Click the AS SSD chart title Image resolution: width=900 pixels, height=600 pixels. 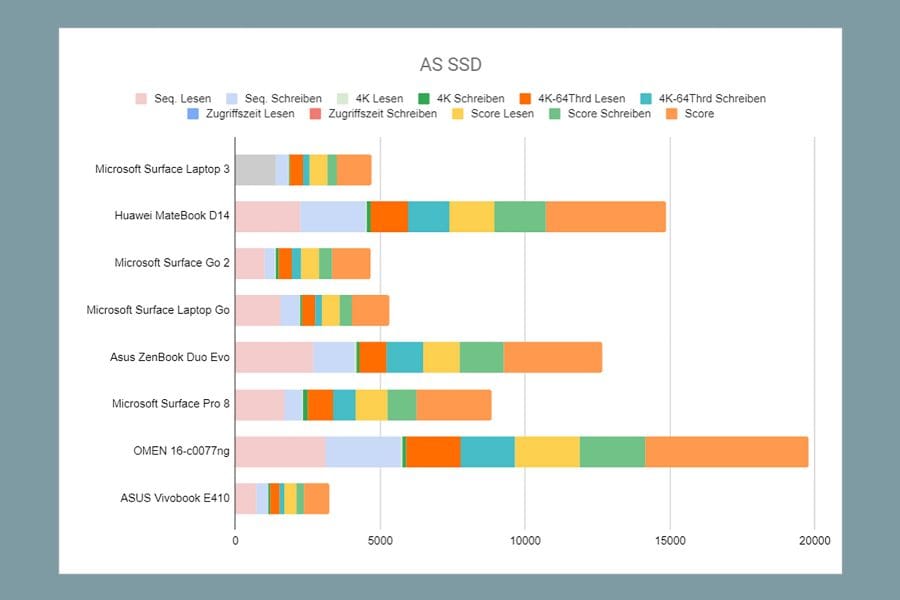pyautogui.click(x=451, y=64)
